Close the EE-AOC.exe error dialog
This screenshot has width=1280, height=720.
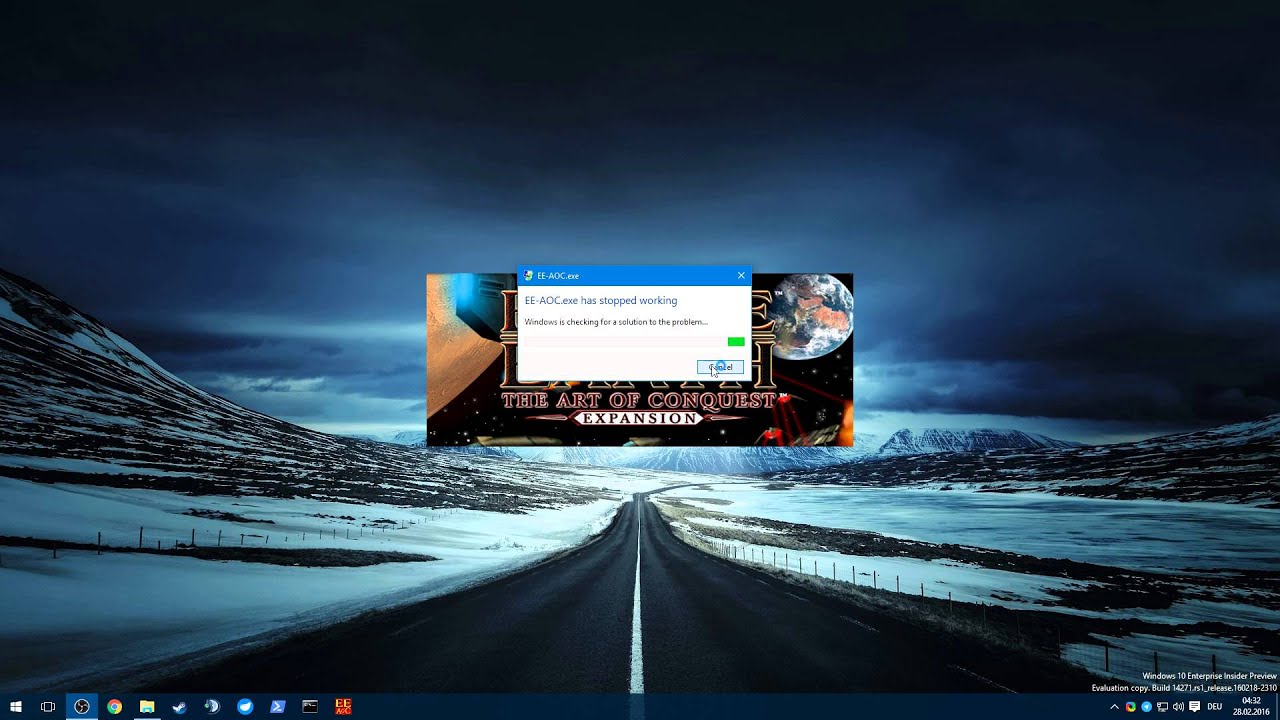[741, 275]
